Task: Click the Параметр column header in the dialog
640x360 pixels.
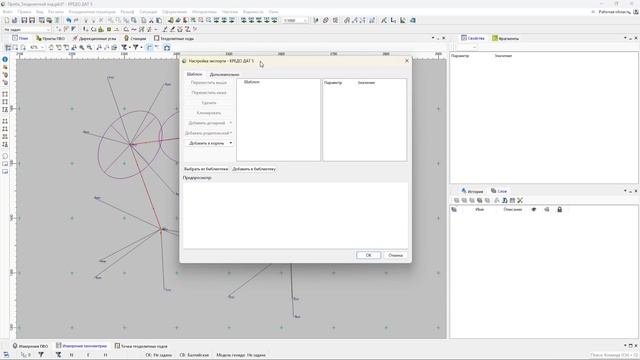Action: pos(333,82)
